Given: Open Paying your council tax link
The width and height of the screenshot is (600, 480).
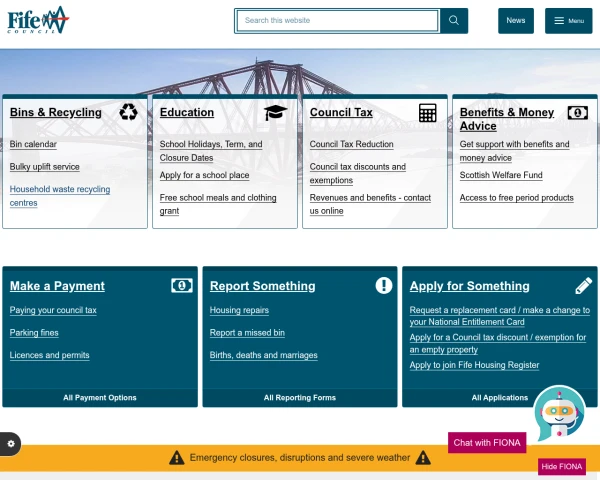Looking at the screenshot, I should 53,310.
